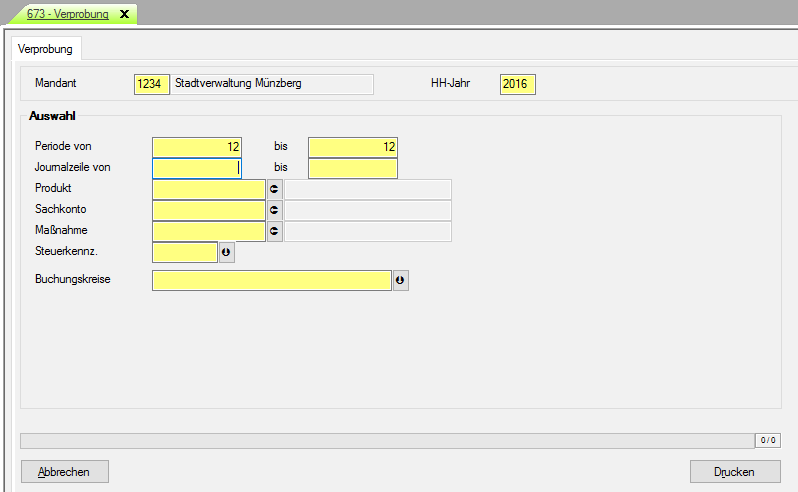Expand the Steuerkennz. dropdown arrow
798x492 pixels.
pyautogui.click(x=226, y=252)
